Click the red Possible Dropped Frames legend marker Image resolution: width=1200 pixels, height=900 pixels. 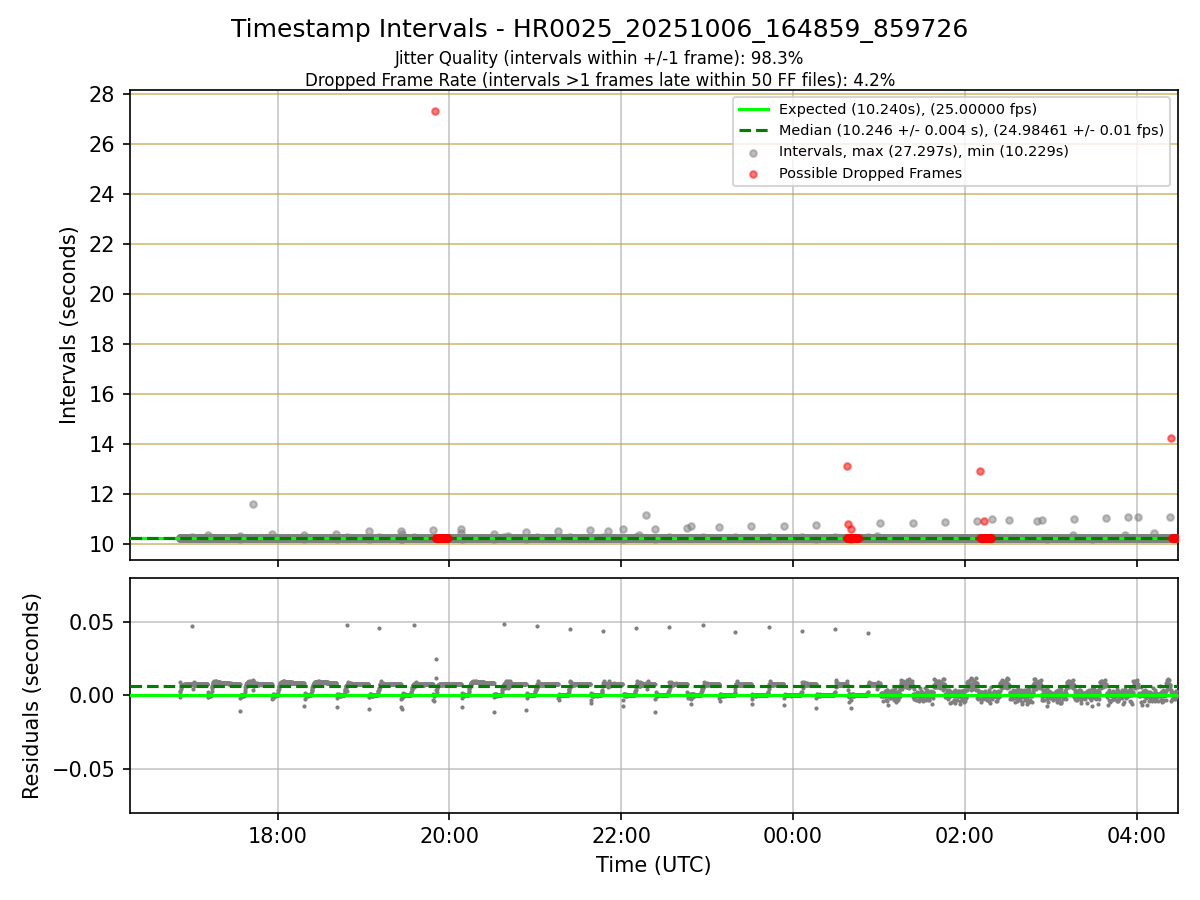754,173
